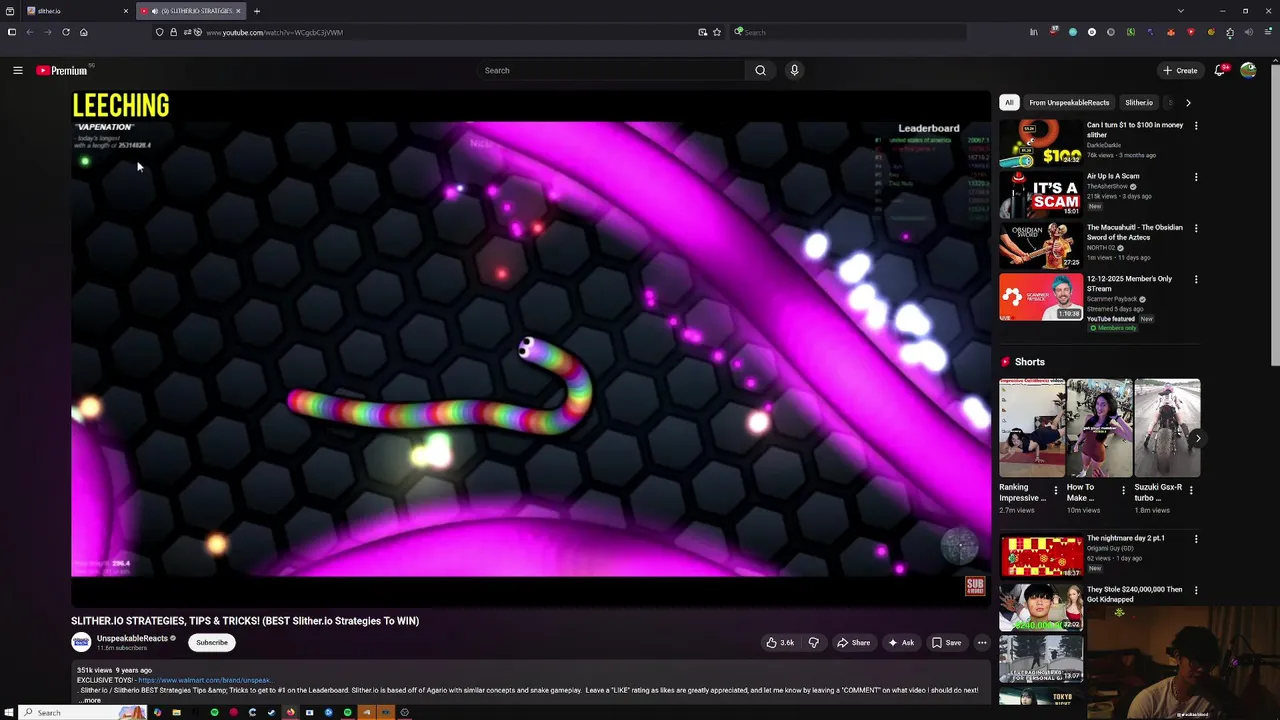The width and height of the screenshot is (1280, 720).
Task: Open options for 'Ranking Impressive' short
Action: click(1055, 490)
